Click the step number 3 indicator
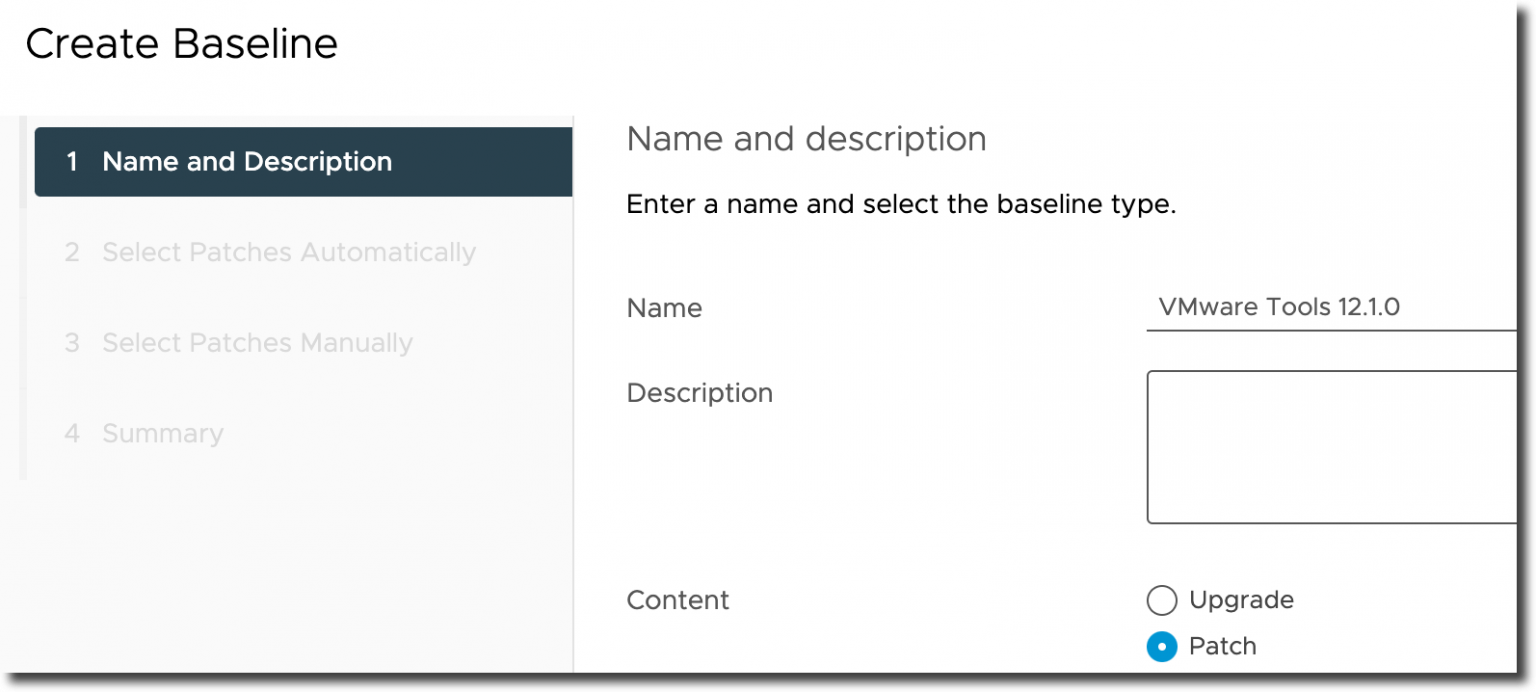The height and width of the screenshot is (692, 1536). pos(72,343)
